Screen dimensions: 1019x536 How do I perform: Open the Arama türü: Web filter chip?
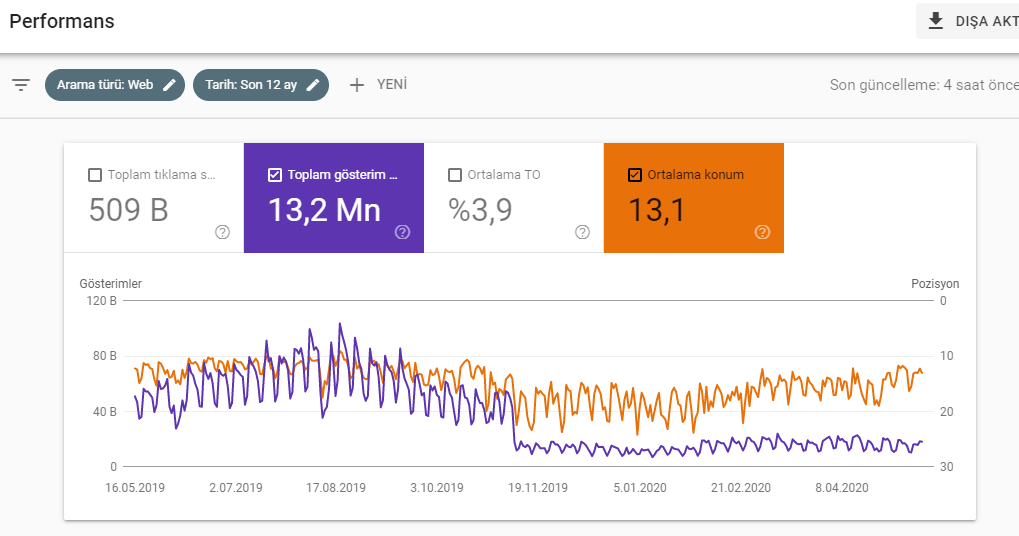(x=115, y=85)
